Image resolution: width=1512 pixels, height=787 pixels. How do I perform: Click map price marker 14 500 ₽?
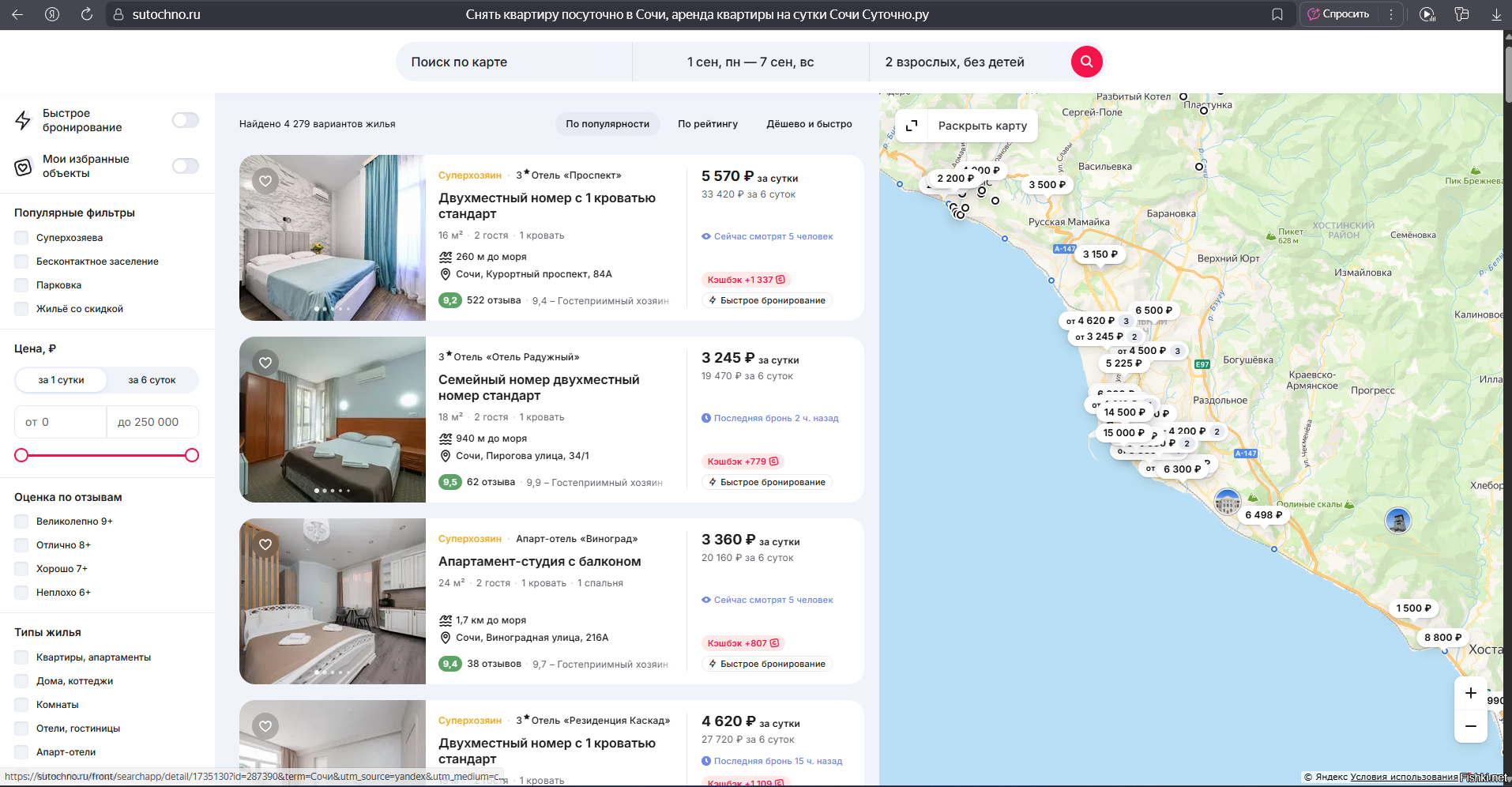(x=1125, y=412)
